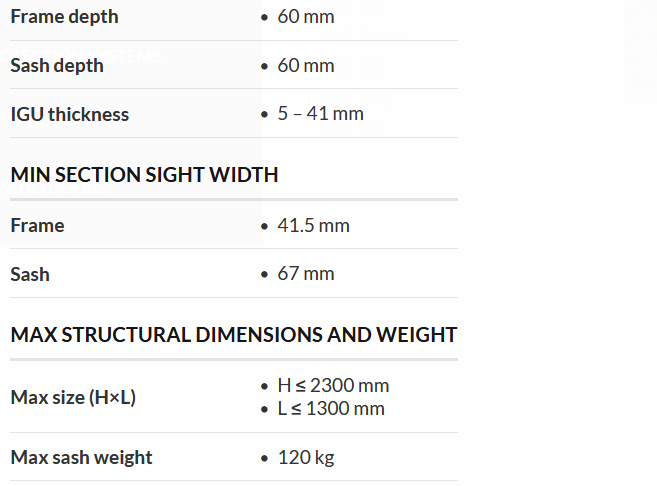Click the Max sash weight label
This screenshot has width=657, height=486.
(x=82, y=458)
